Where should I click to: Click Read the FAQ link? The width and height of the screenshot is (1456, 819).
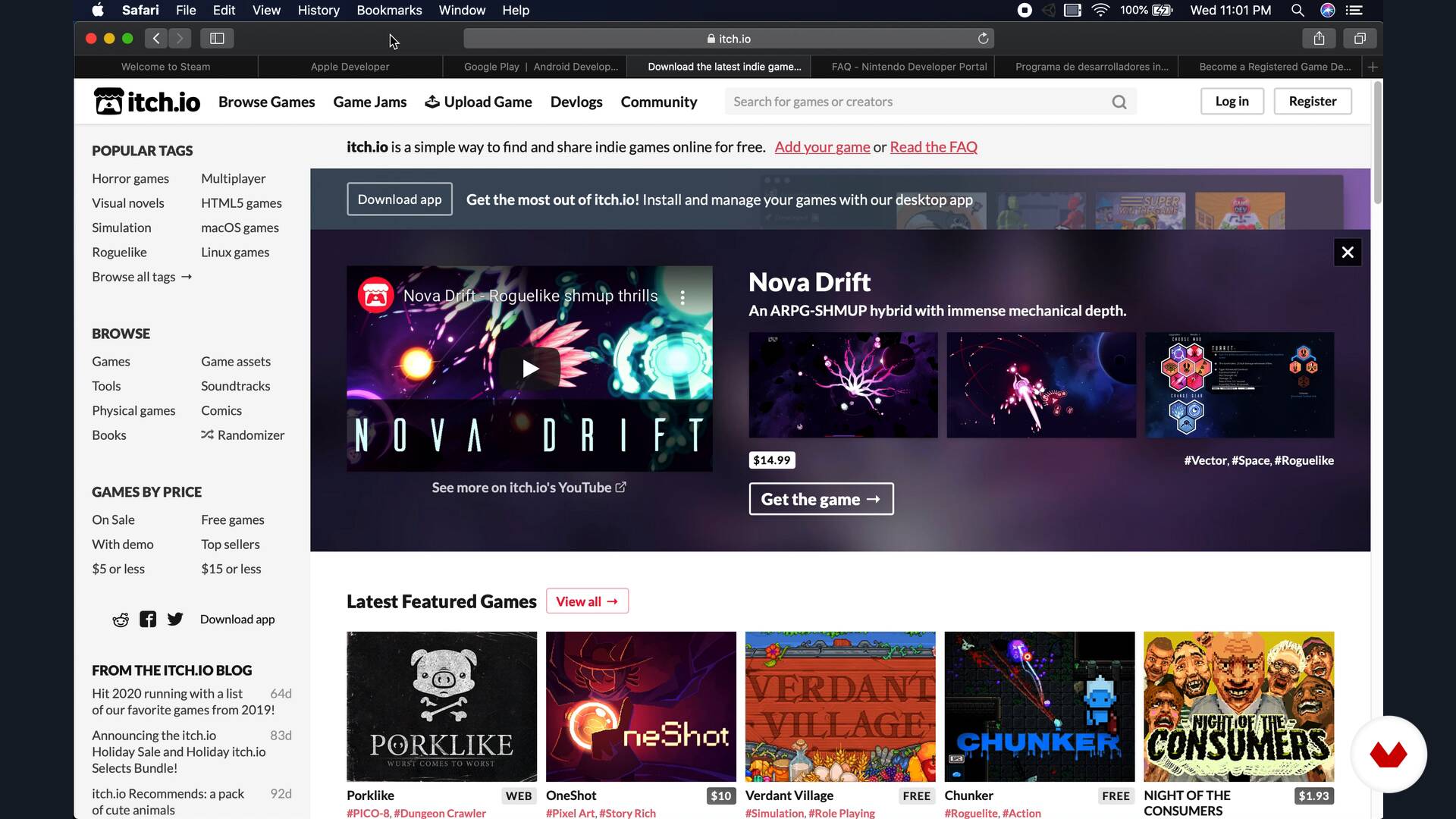point(934,147)
